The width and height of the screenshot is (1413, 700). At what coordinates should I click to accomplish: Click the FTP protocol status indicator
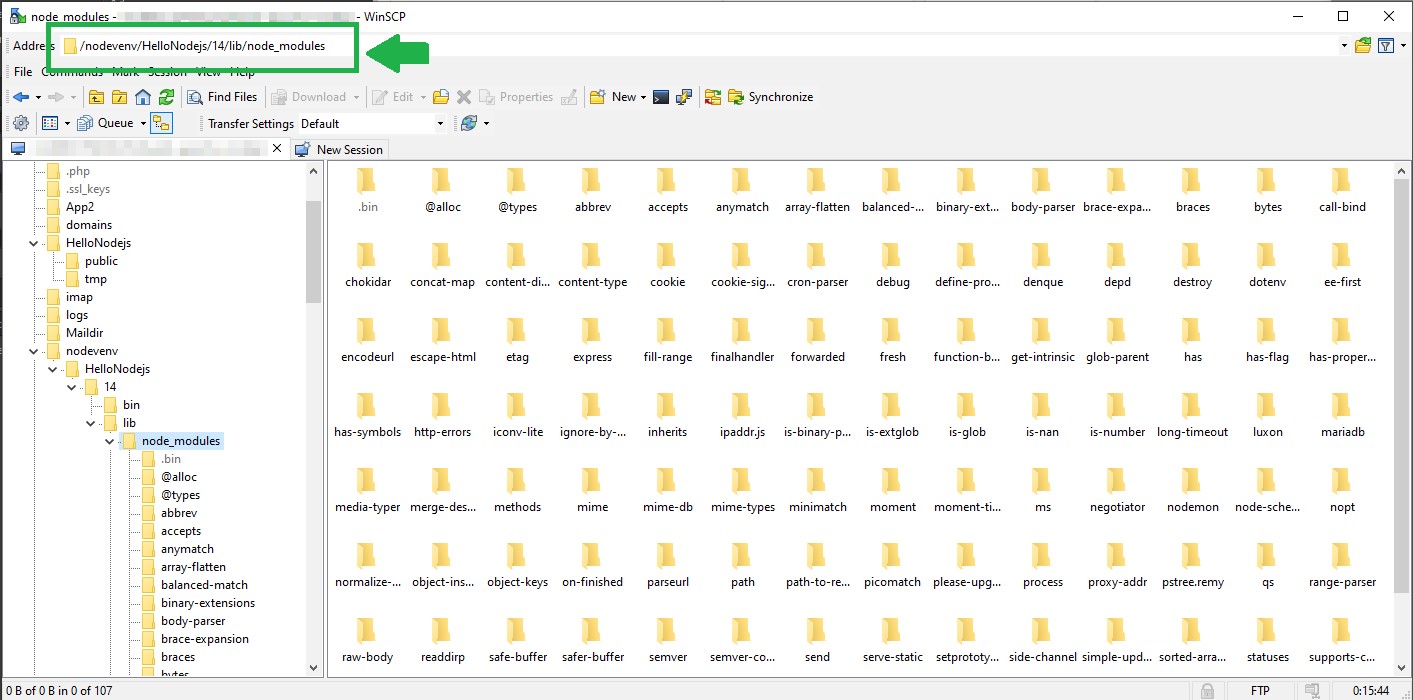pyautogui.click(x=1260, y=690)
